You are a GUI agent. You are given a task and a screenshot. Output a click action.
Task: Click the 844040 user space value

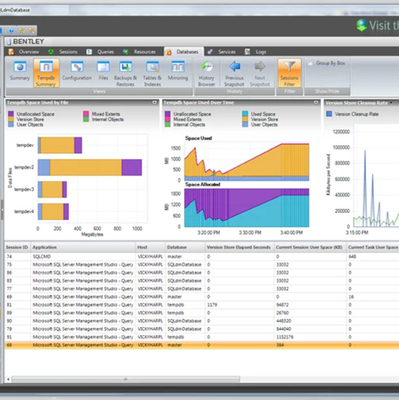[x=284, y=329]
